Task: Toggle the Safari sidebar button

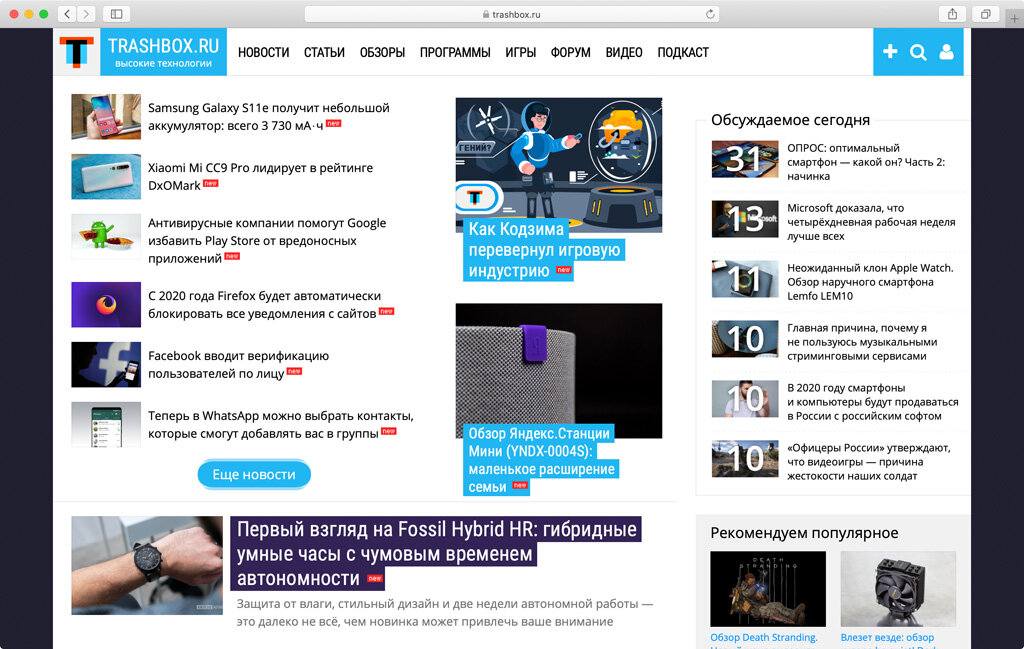Action: tap(116, 14)
